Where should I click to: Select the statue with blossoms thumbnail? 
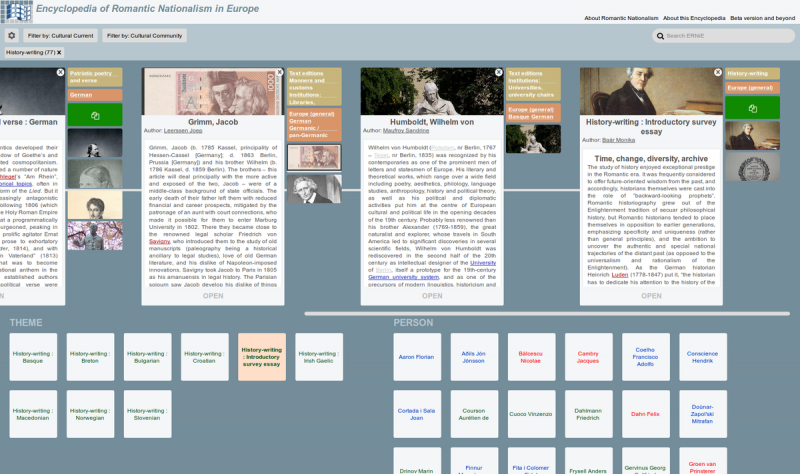(95, 236)
